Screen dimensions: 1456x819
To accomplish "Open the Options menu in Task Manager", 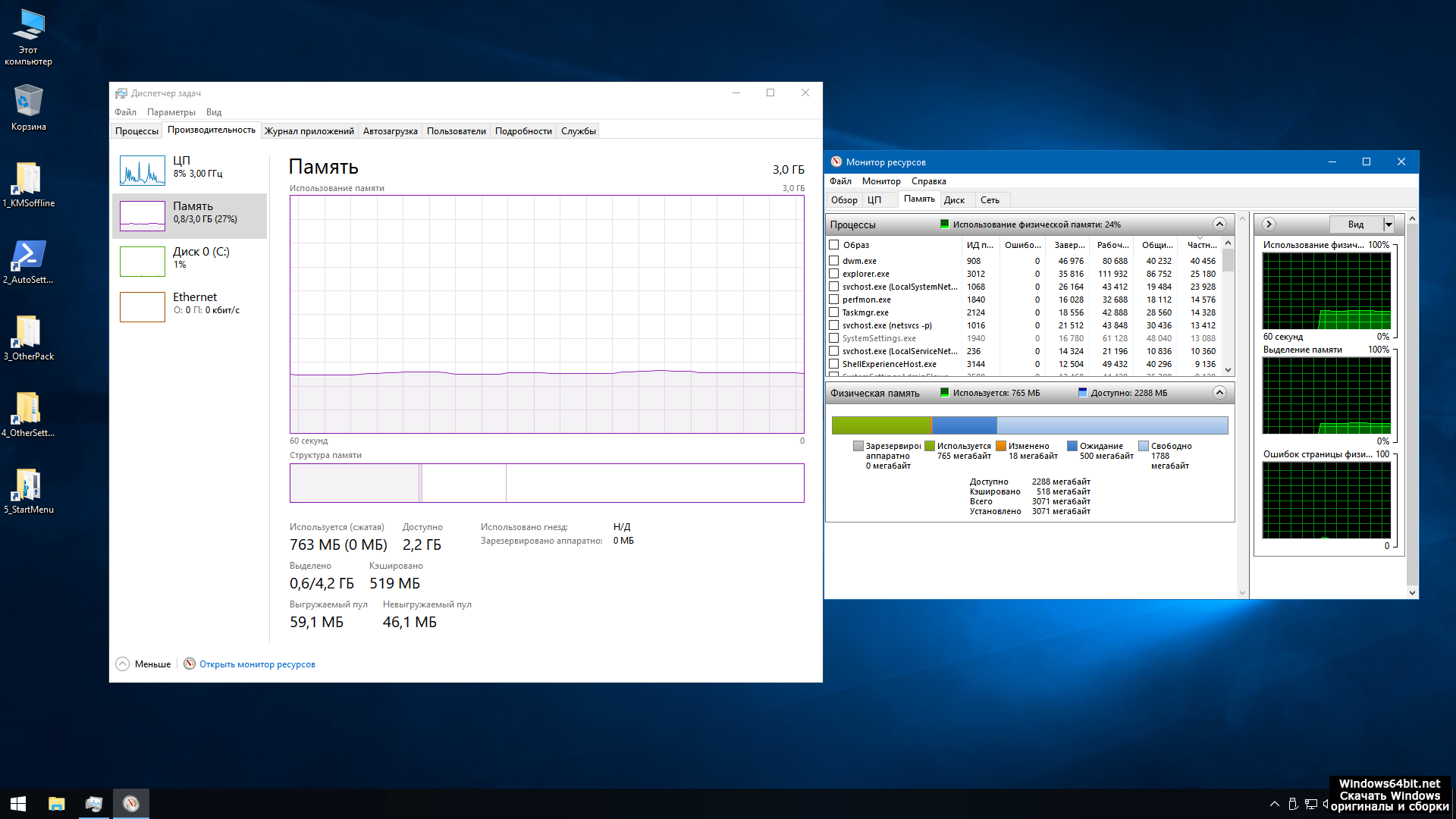I will tap(171, 112).
